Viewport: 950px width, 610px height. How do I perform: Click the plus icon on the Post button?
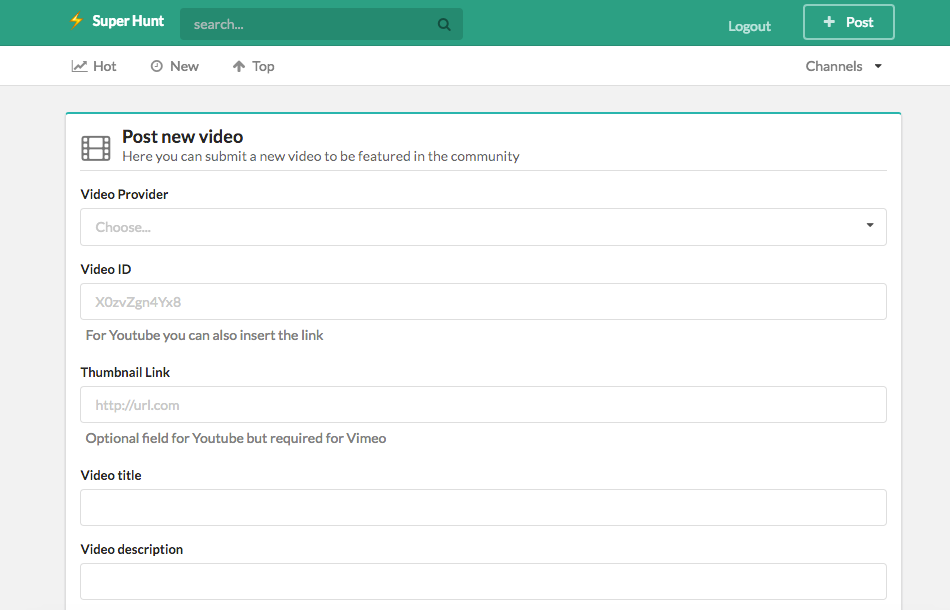(x=829, y=22)
